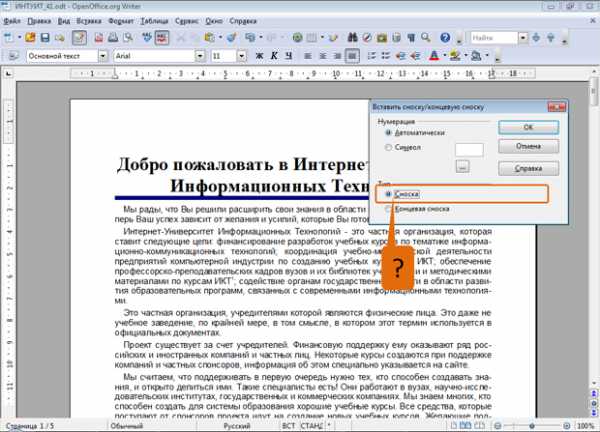The height and width of the screenshot is (432, 600).
Task: Run the Spelling and Grammar check icon
Action: [147, 37]
